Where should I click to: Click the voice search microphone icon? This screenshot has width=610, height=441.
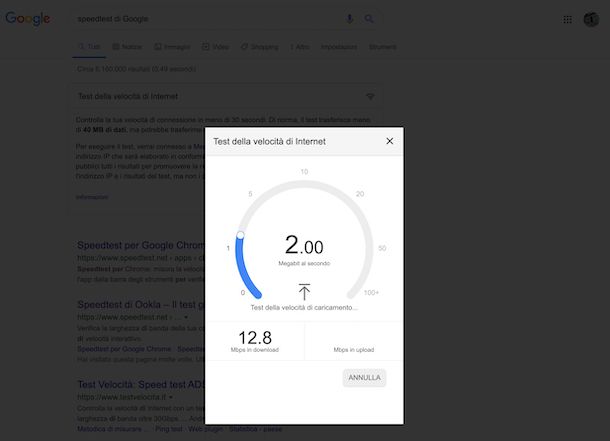349,18
